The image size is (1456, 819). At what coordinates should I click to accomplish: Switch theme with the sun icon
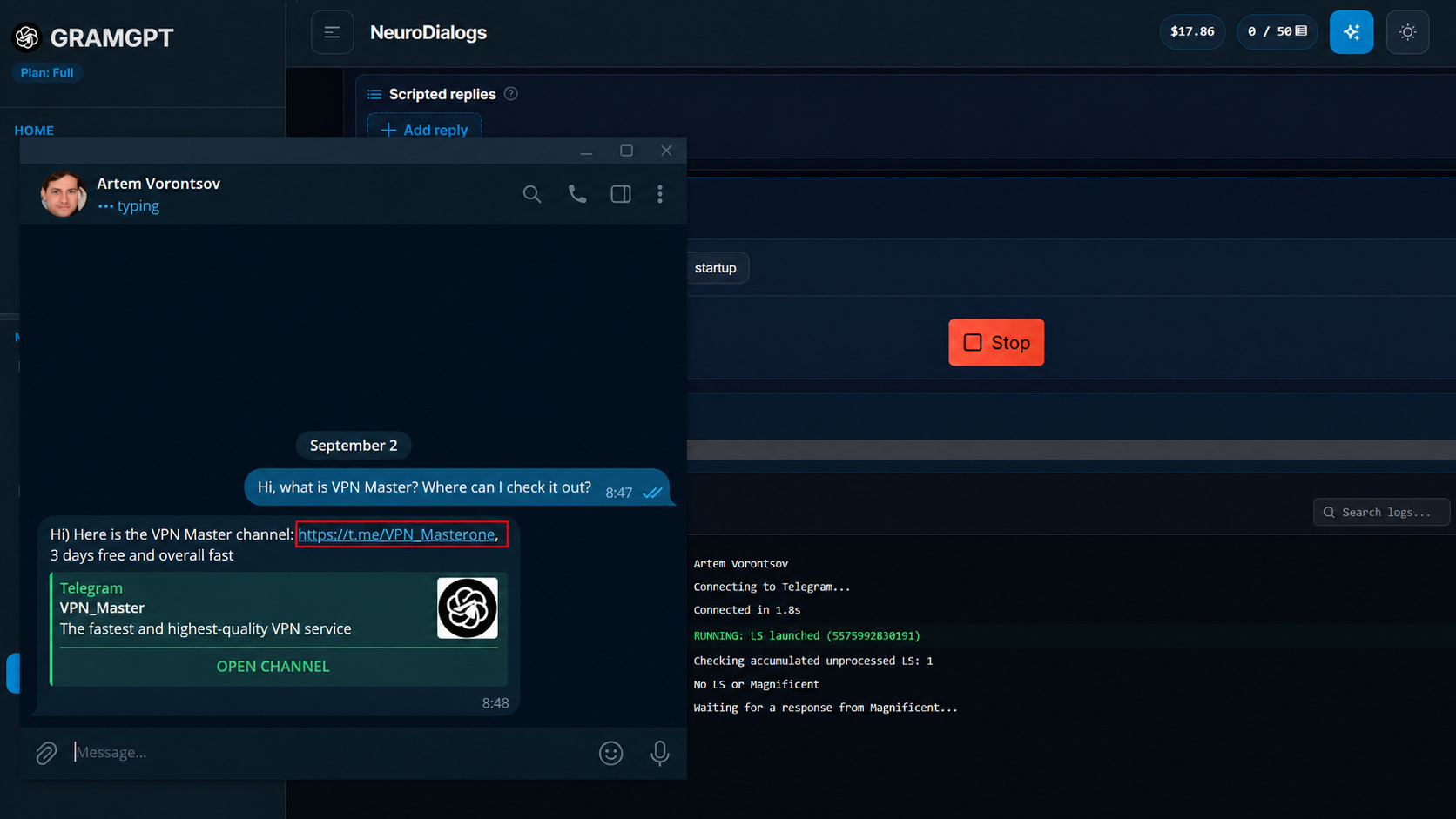click(x=1407, y=32)
